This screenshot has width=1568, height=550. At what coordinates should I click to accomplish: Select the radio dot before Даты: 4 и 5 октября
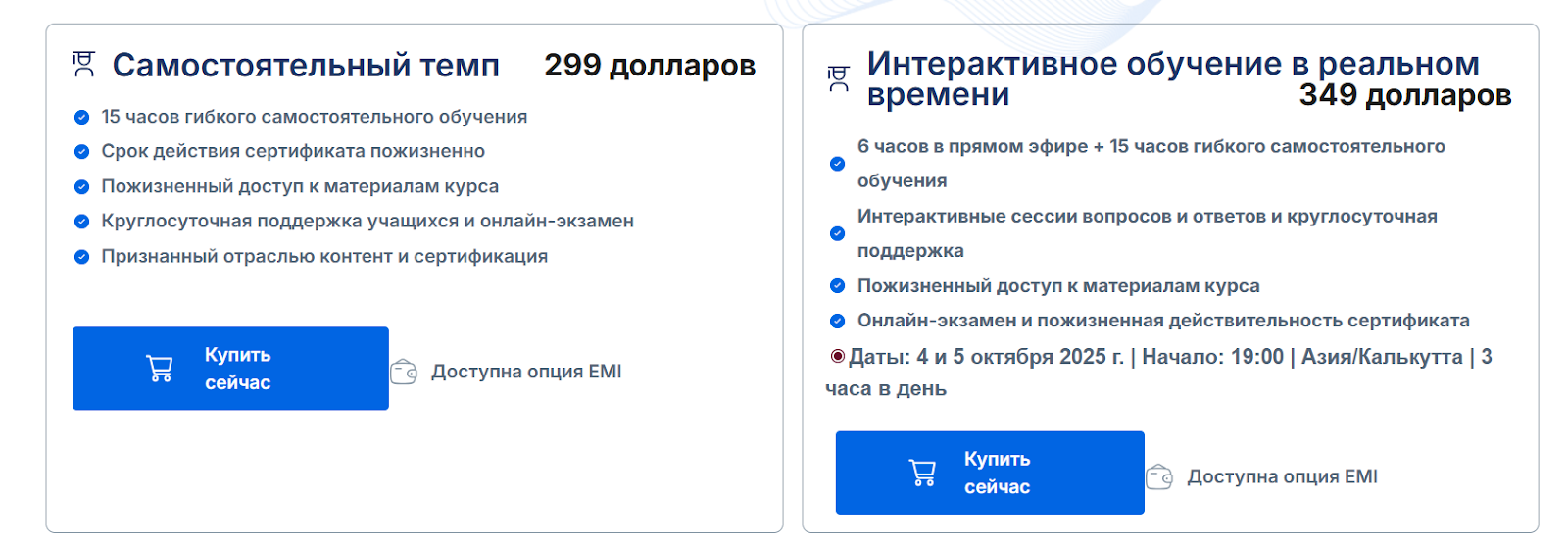point(837,356)
